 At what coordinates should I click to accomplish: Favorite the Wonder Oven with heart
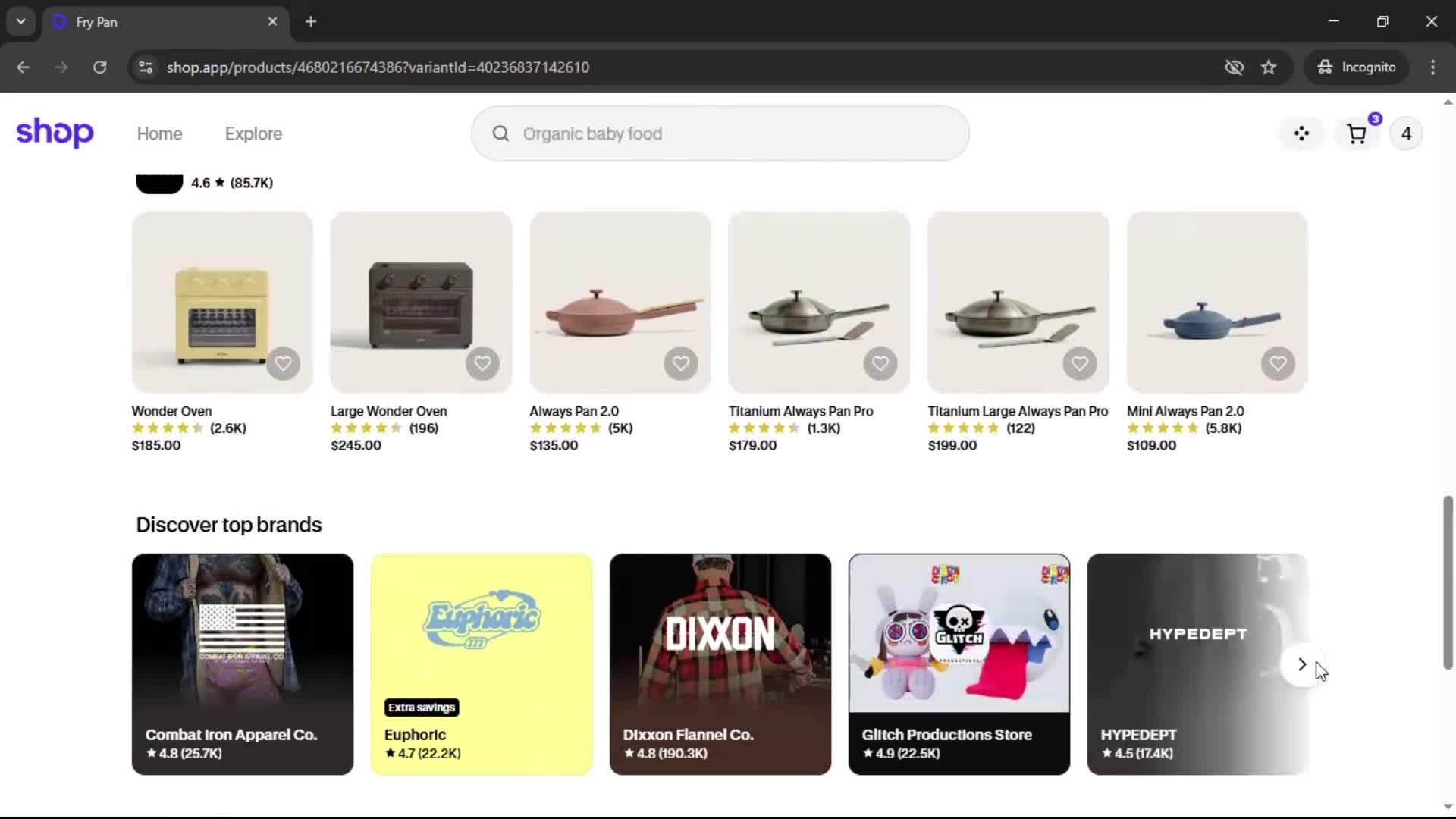[283, 363]
